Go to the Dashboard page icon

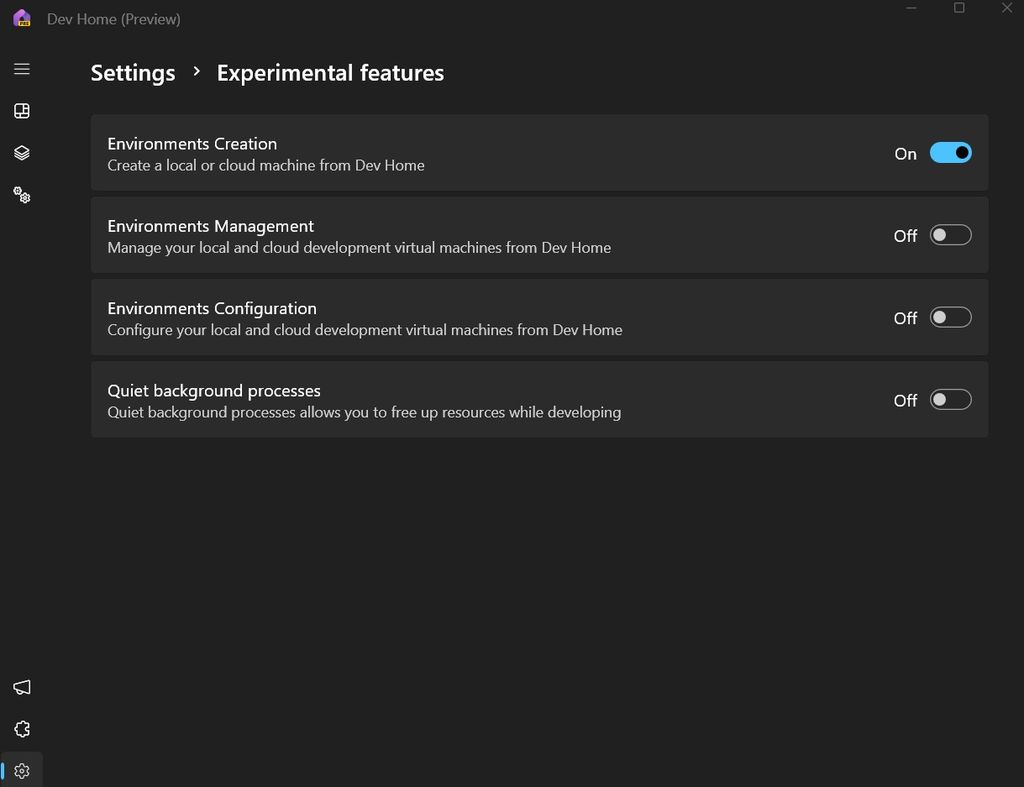tap(22, 111)
